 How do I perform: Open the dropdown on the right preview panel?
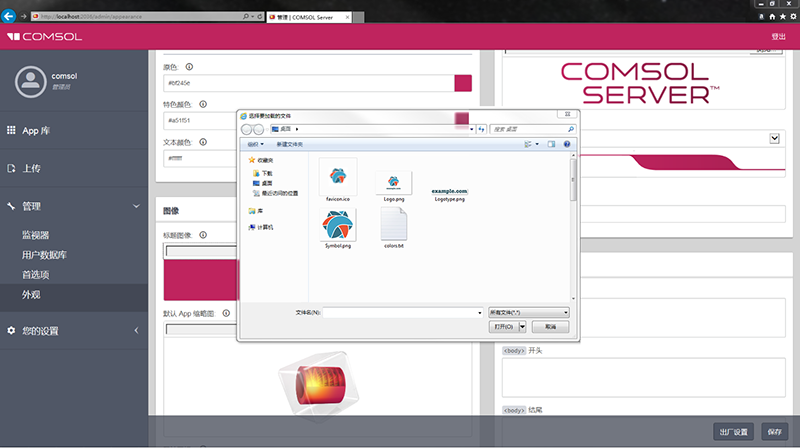(774, 139)
